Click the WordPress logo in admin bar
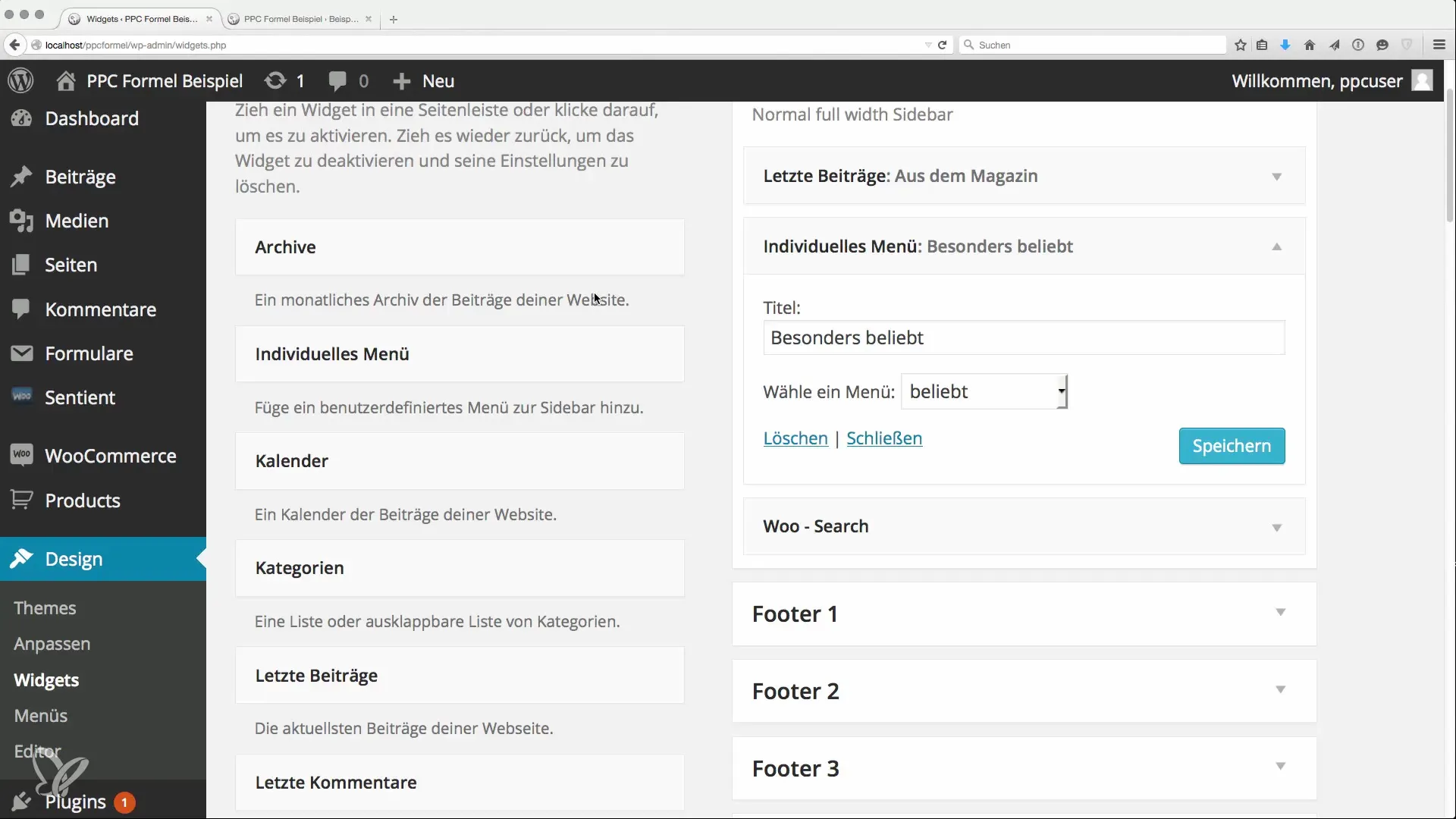The height and width of the screenshot is (819, 1456). click(x=21, y=80)
